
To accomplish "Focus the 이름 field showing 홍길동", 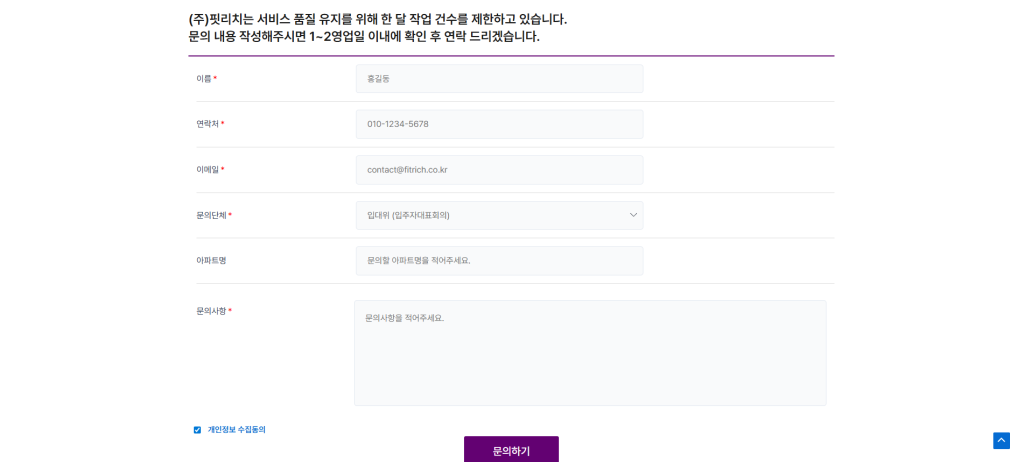I will pos(499,79).
